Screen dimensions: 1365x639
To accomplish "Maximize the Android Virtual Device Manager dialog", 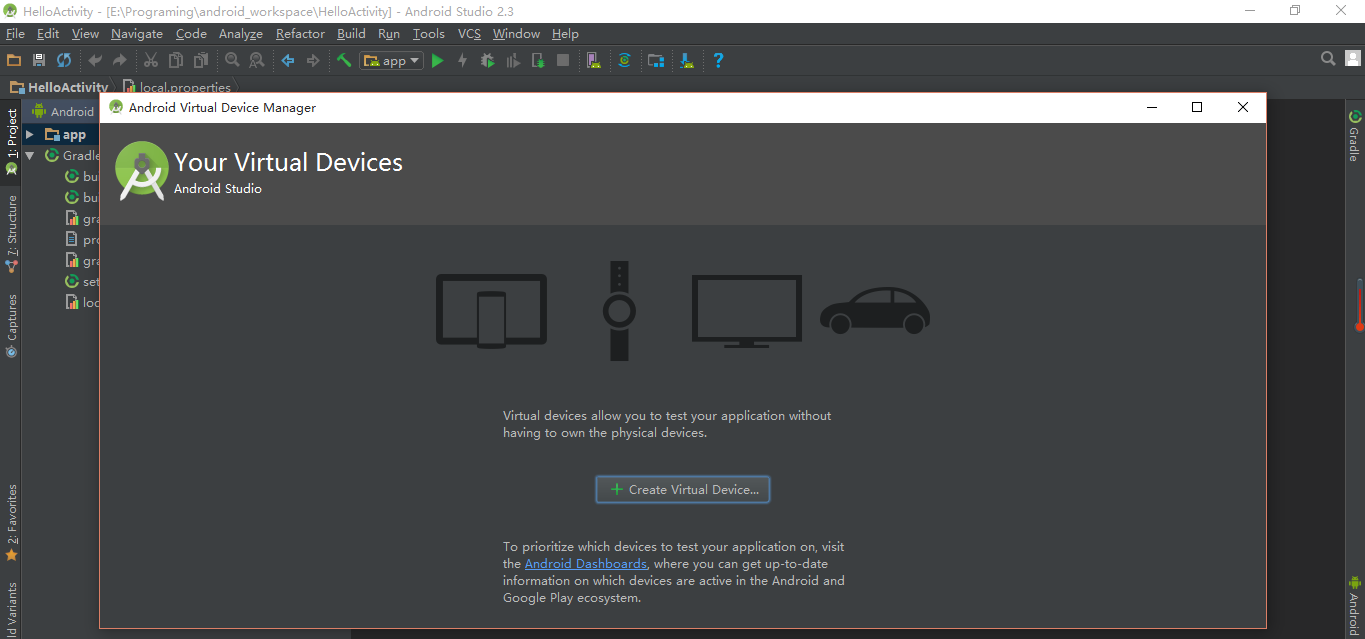I will click(1197, 107).
